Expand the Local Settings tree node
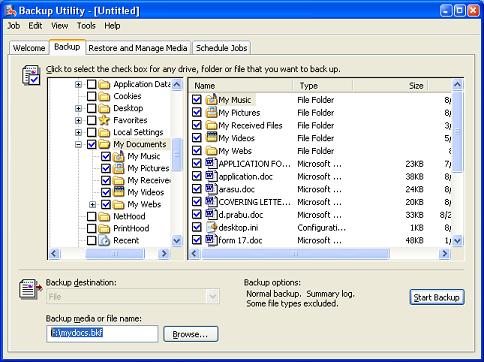The width and height of the screenshot is (484, 362). point(78,132)
